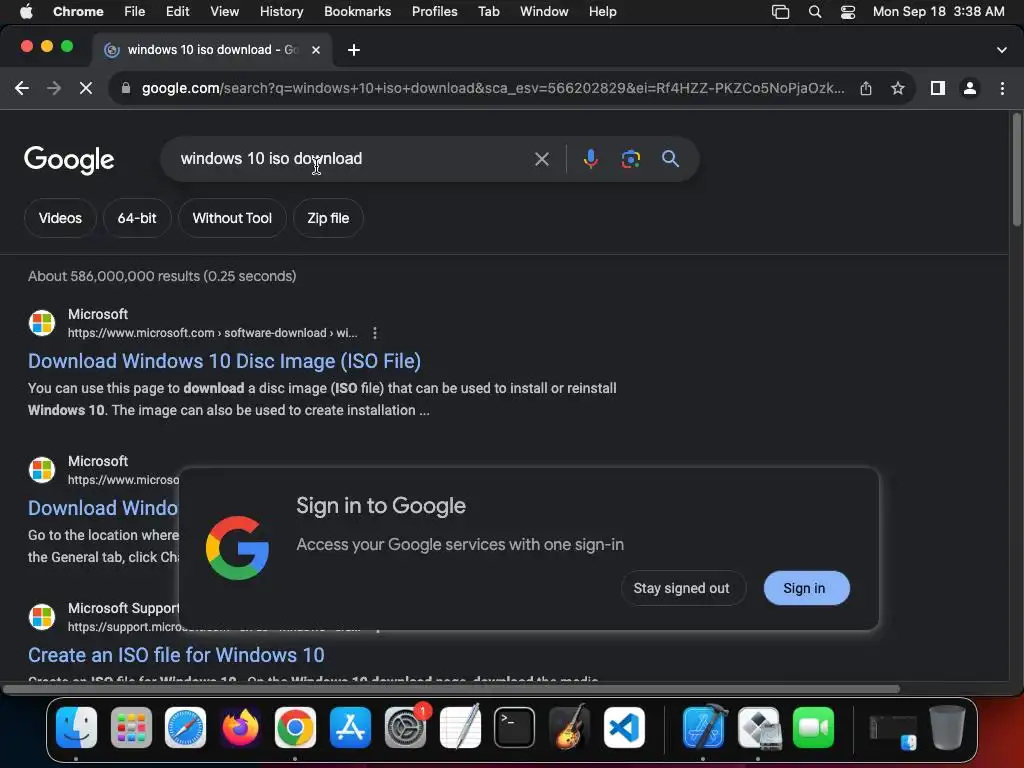Image resolution: width=1024 pixels, height=768 pixels.
Task: Click the menu bar date and time
Action: pos(938,11)
